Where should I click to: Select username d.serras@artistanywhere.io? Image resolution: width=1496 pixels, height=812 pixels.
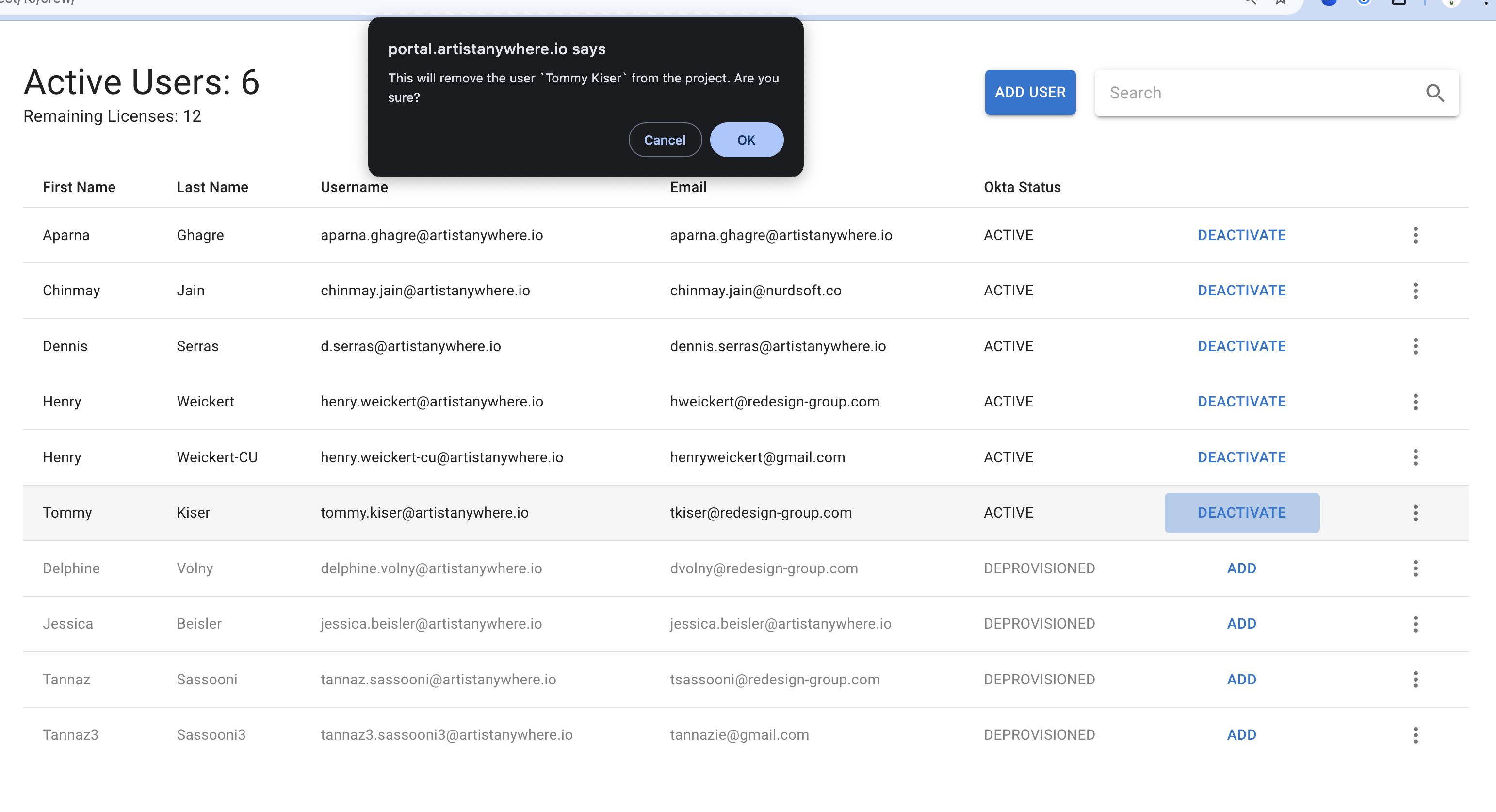tap(410, 346)
